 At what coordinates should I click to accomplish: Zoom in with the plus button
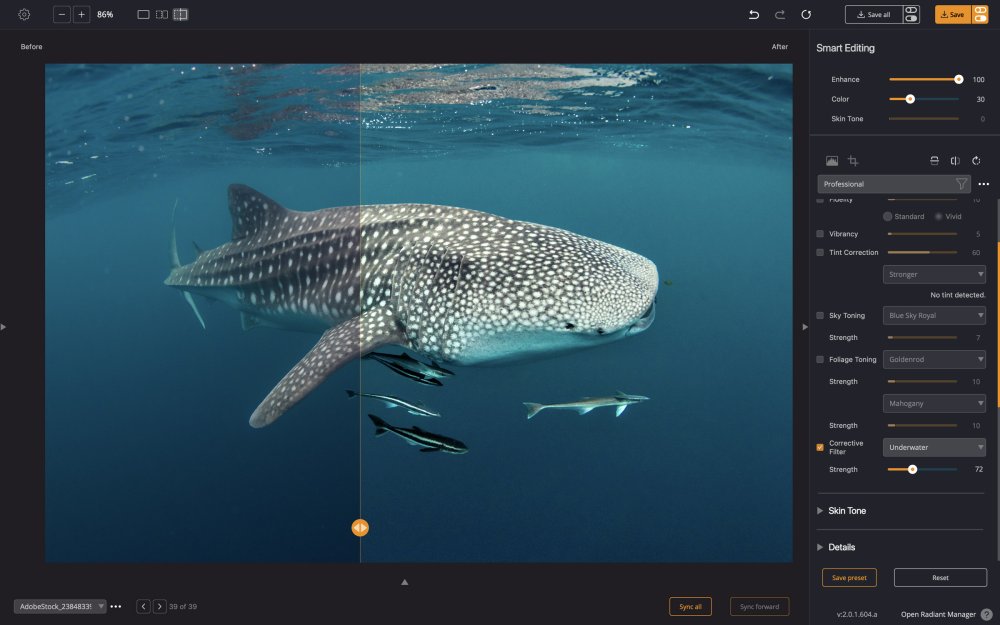tap(82, 14)
